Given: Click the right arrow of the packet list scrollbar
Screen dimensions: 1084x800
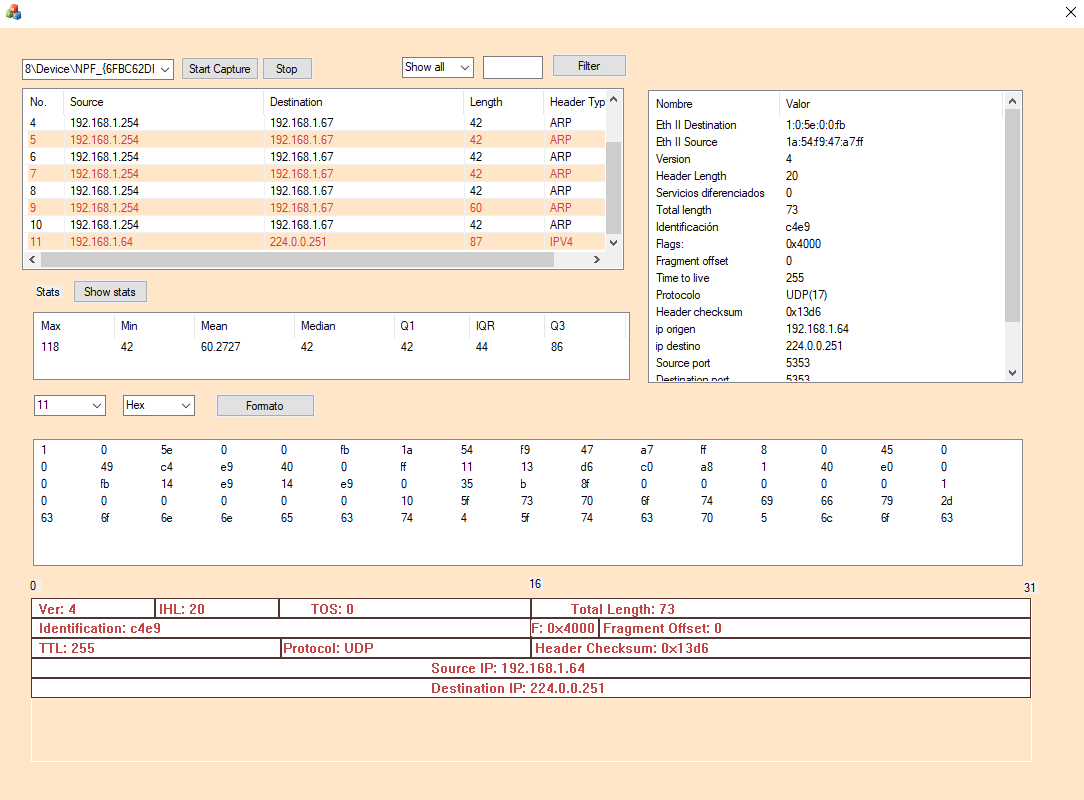Looking at the screenshot, I should (597, 259).
